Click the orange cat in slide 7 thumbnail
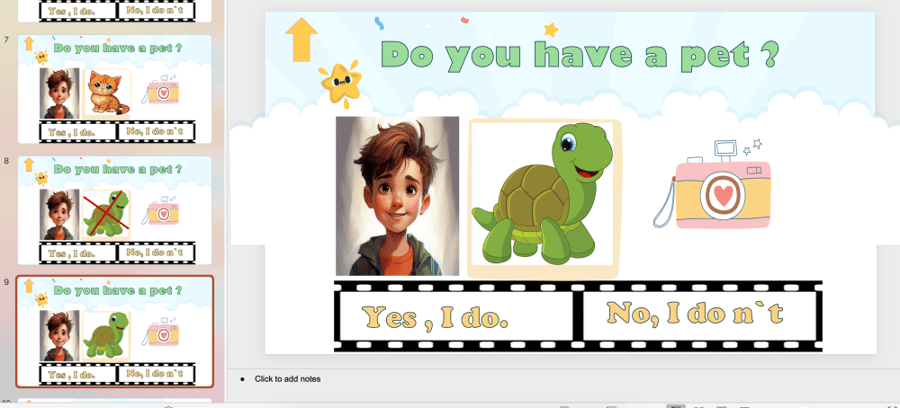 click(x=108, y=93)
